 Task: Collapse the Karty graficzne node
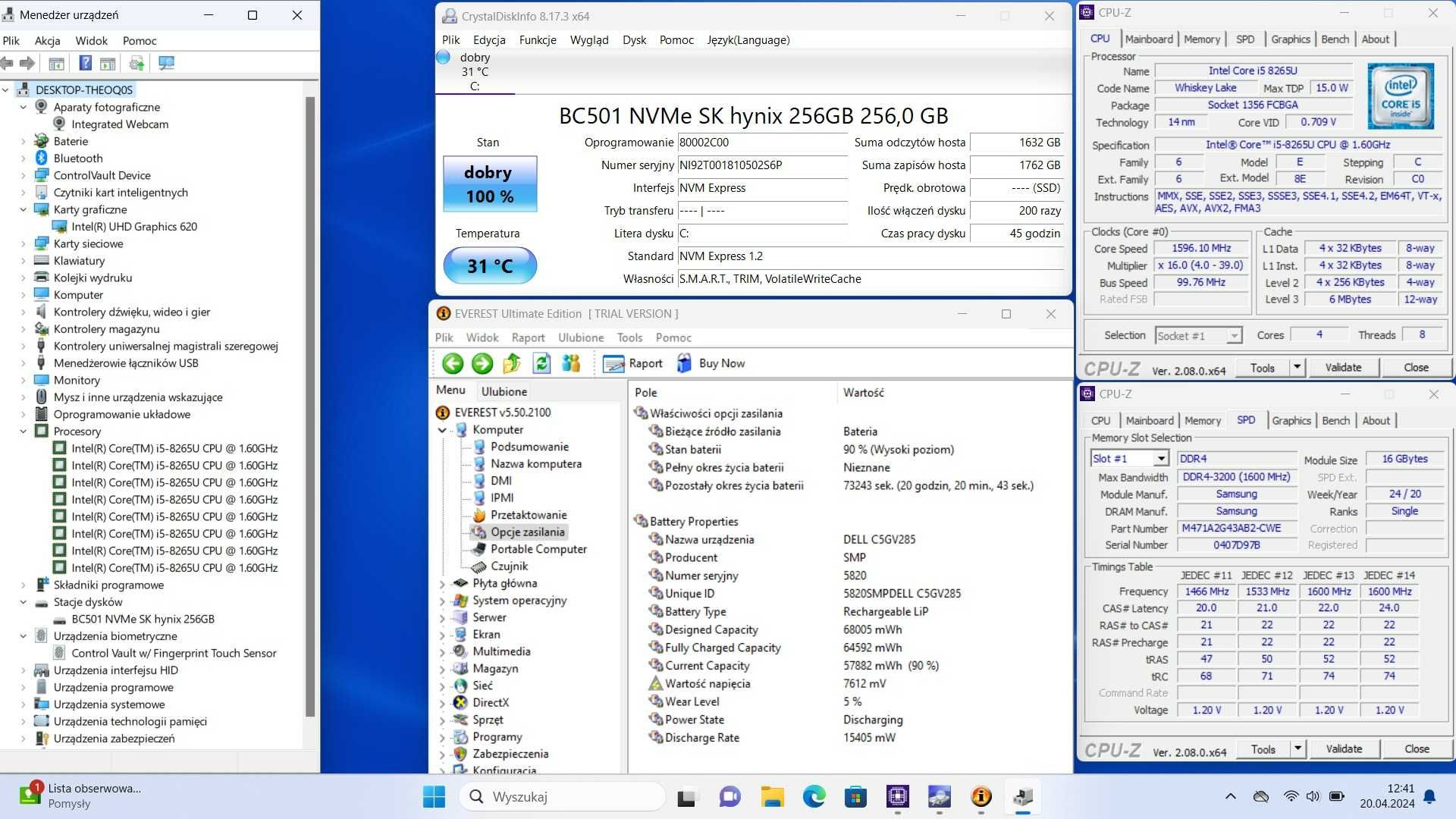point(23,210)
